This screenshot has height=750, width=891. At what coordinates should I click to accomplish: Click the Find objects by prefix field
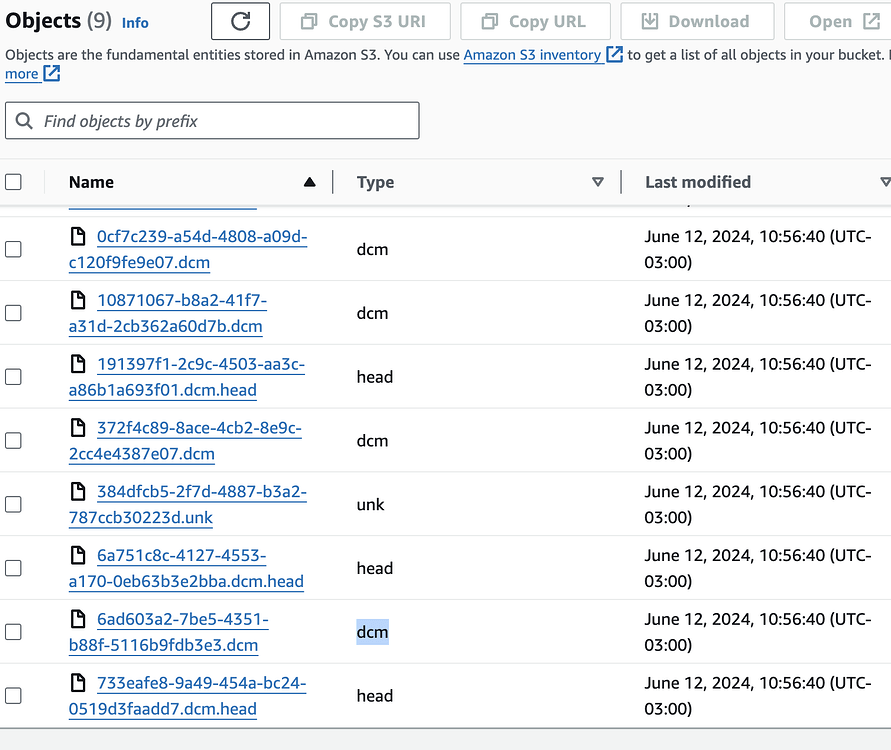[x=211, y=120]
